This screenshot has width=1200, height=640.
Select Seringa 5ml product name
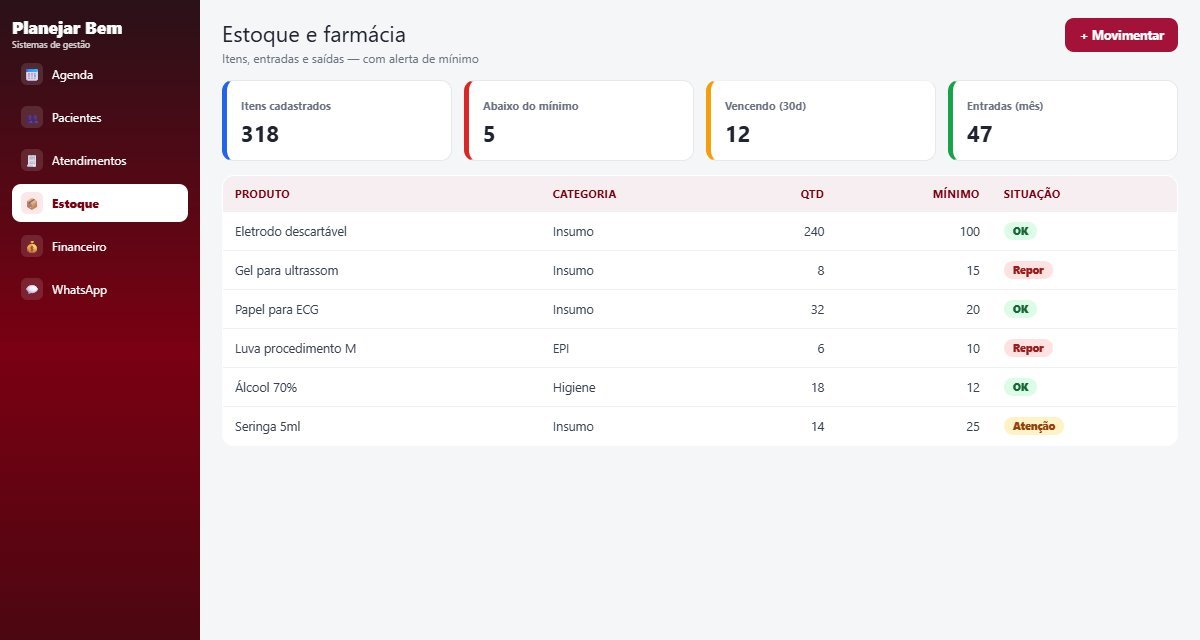[x=267, y=427]
